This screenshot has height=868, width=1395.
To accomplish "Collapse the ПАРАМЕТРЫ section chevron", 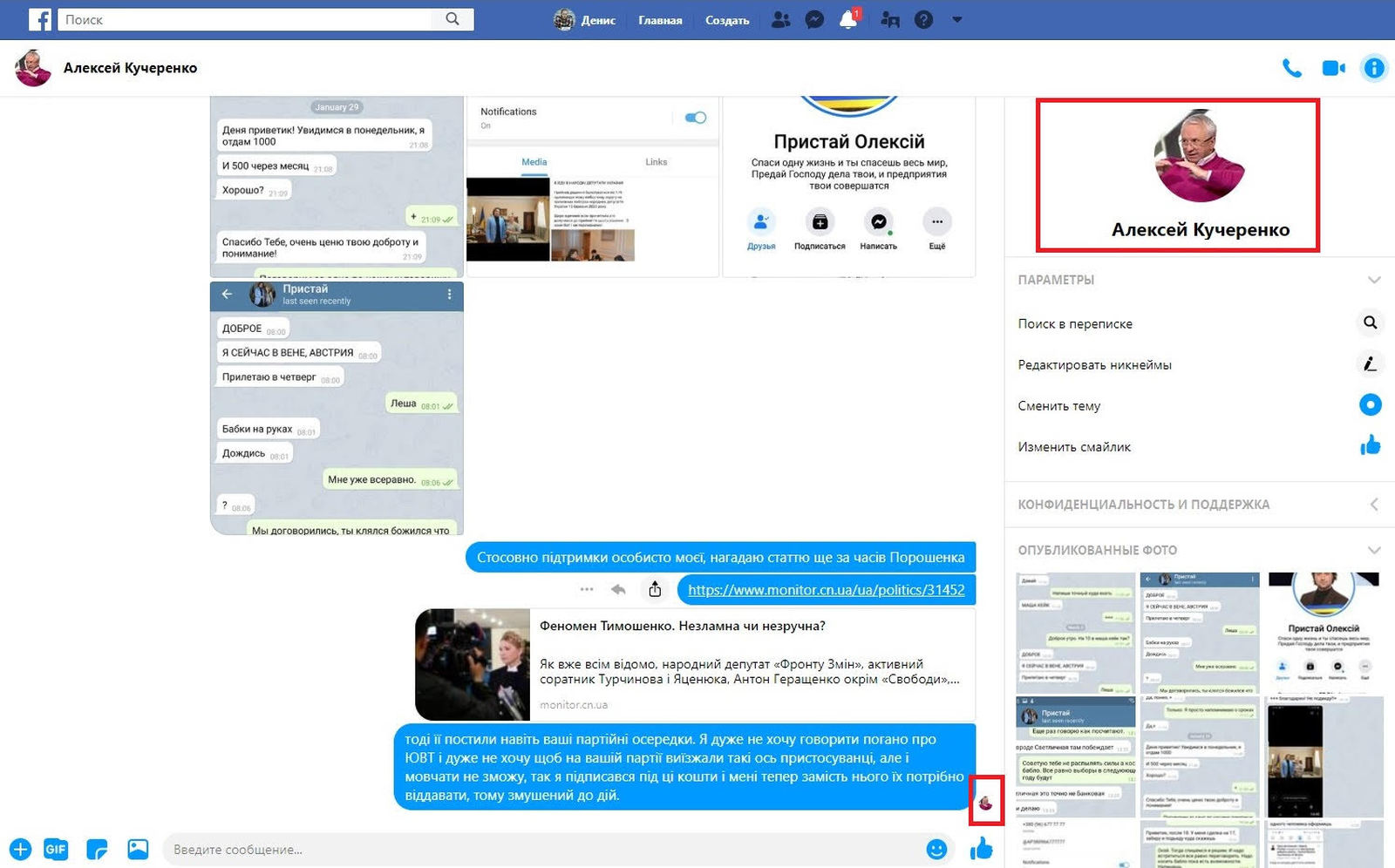I will pyautogui.click(x=1374, y=280).
